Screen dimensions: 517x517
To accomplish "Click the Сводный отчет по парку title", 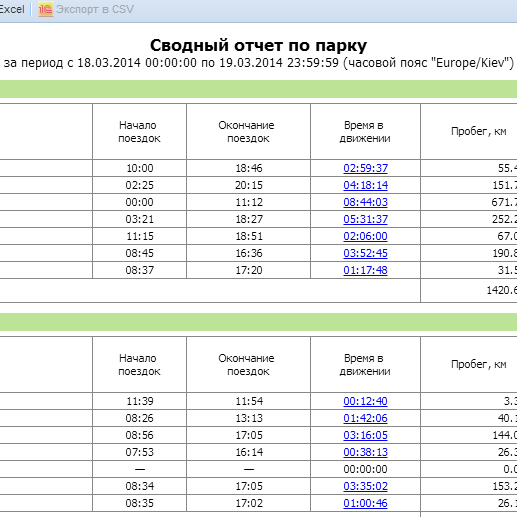I will click(x=258, y=45).
